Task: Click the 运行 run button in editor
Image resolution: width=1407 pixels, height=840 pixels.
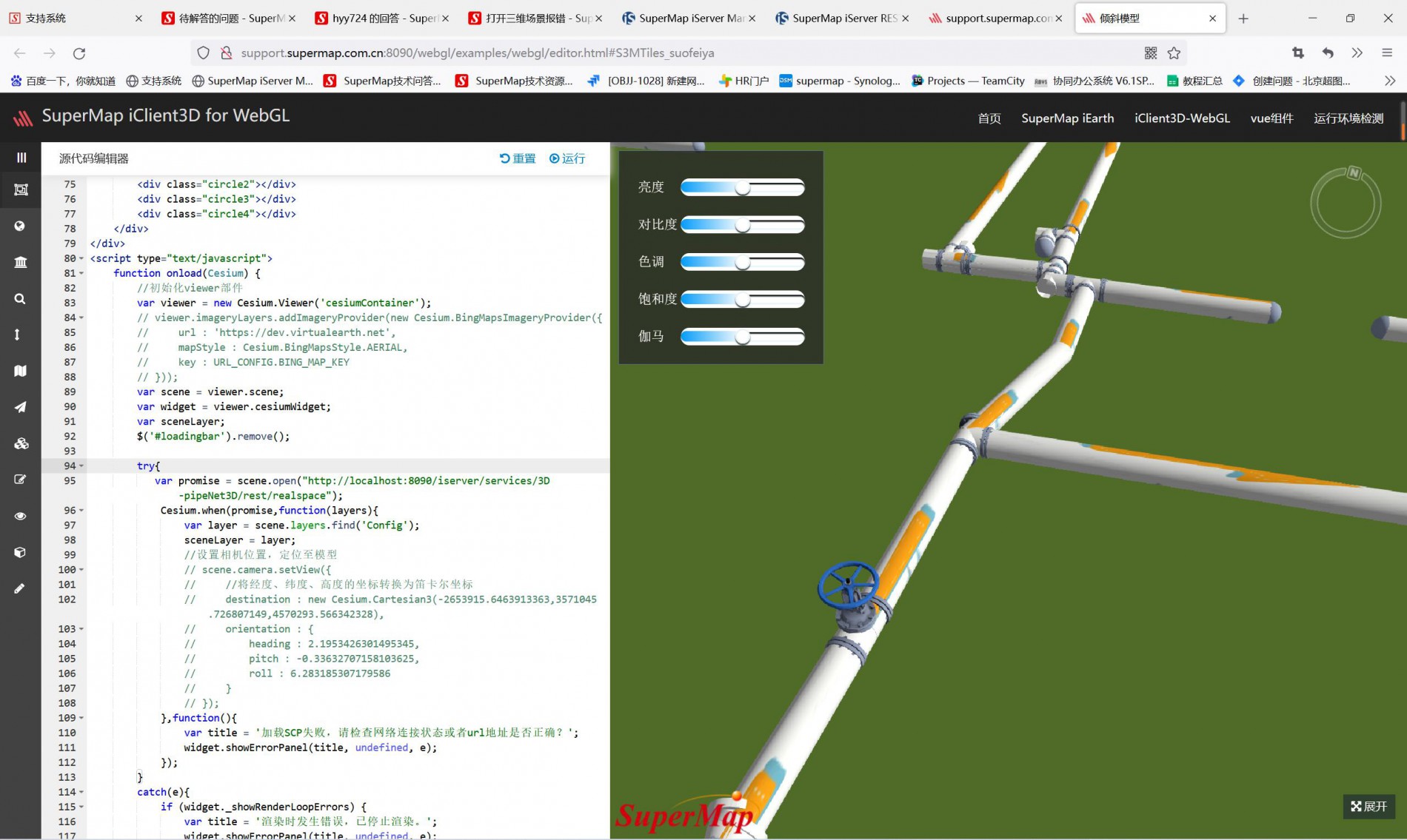Action: tap(567, 158)
